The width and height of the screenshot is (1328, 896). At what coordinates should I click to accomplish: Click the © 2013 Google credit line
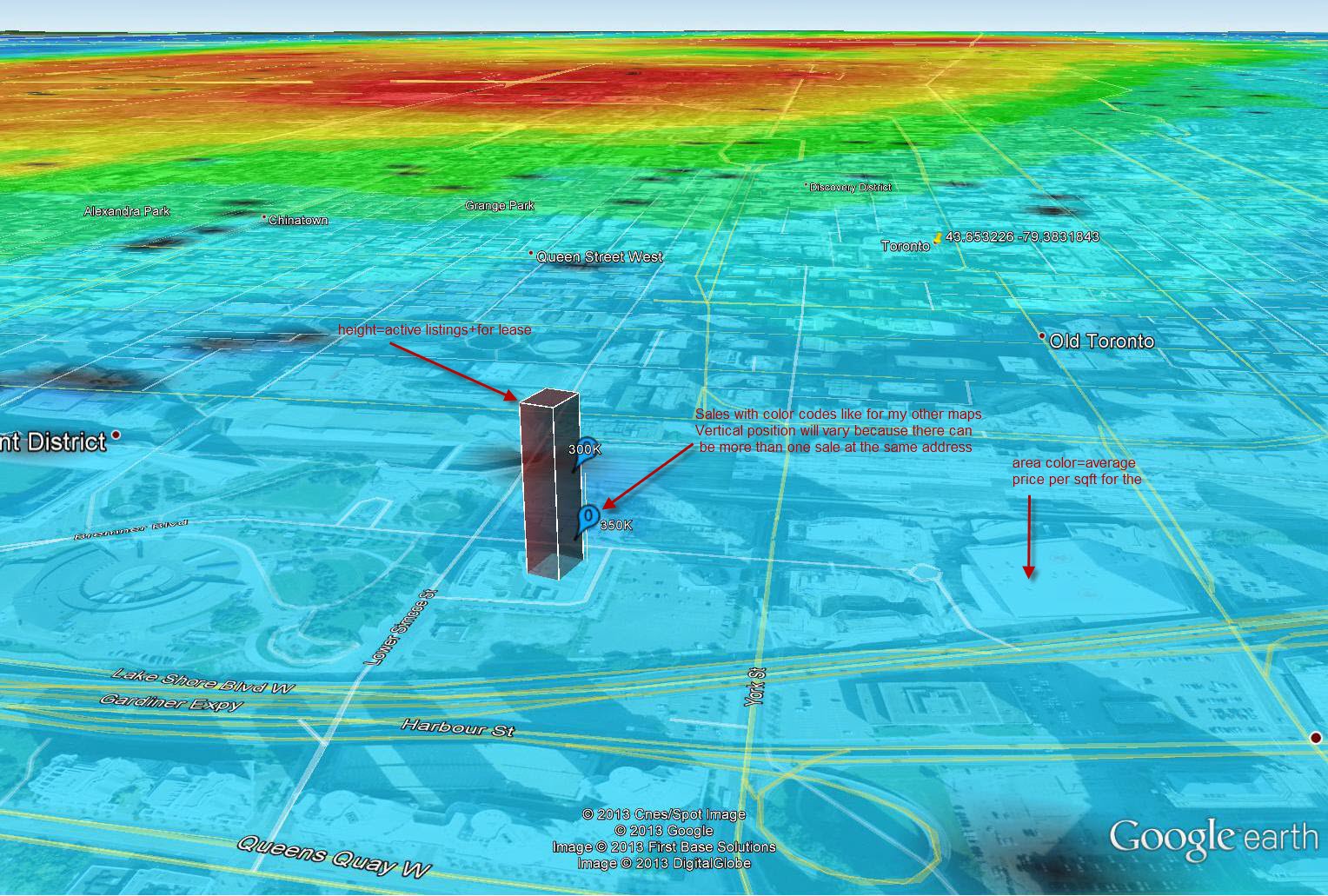click(x=664, y=831)
